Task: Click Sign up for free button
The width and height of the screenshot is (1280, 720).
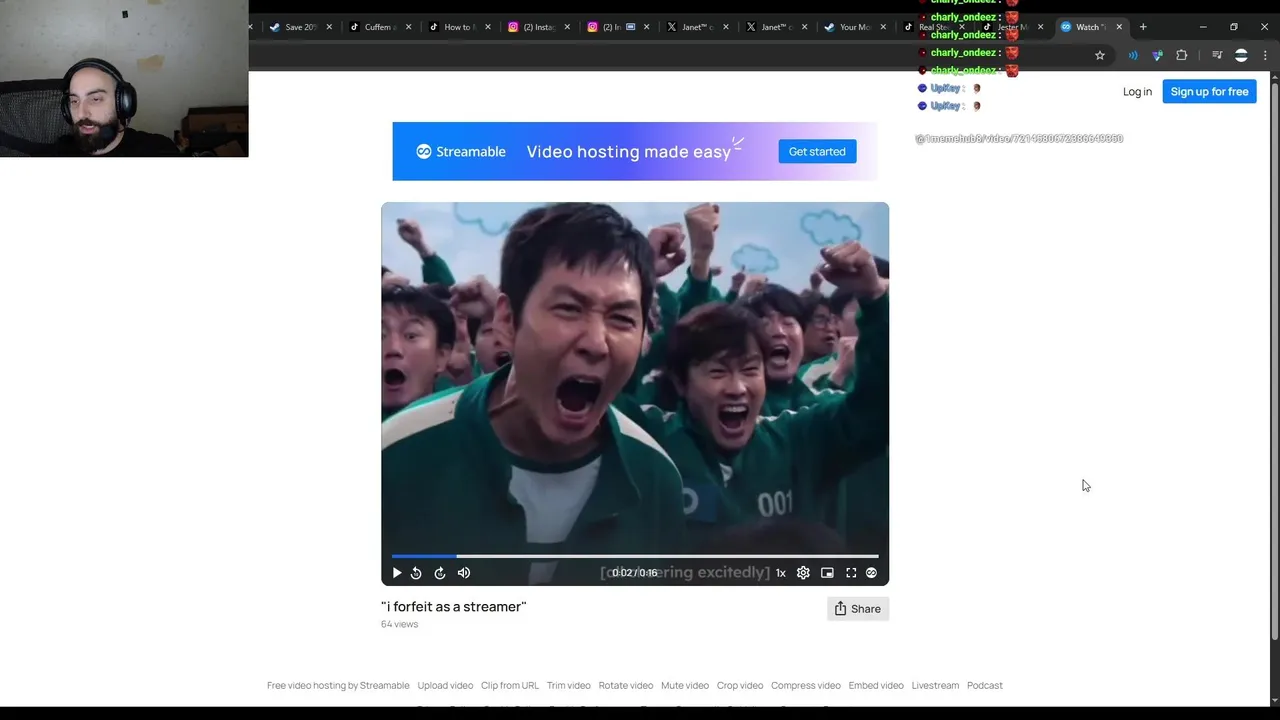Action: pos(1209,92)
